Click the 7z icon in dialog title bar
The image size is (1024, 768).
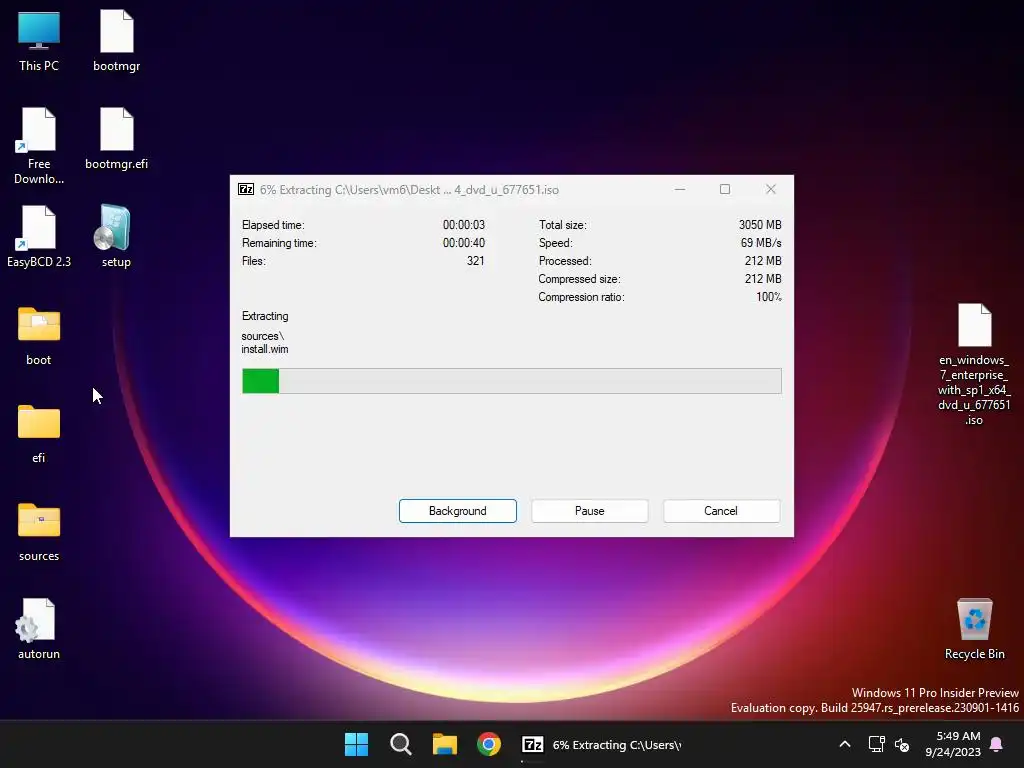[x=246, y=189]
